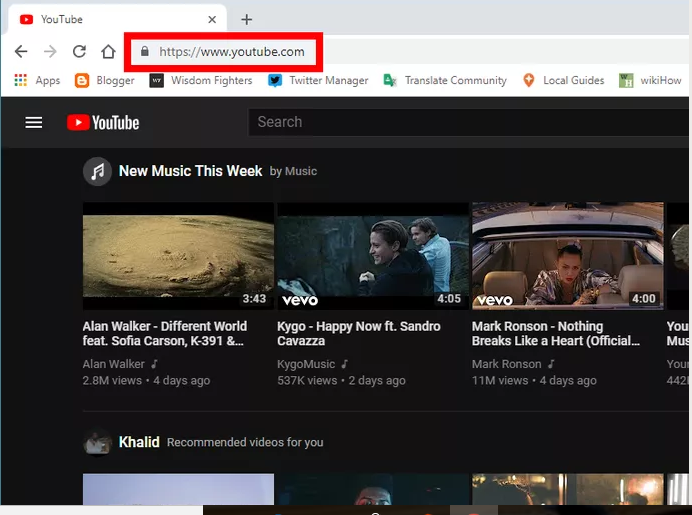Go to the browser home icon
This screenshot has width=692, height=515.
pos(108,52)
